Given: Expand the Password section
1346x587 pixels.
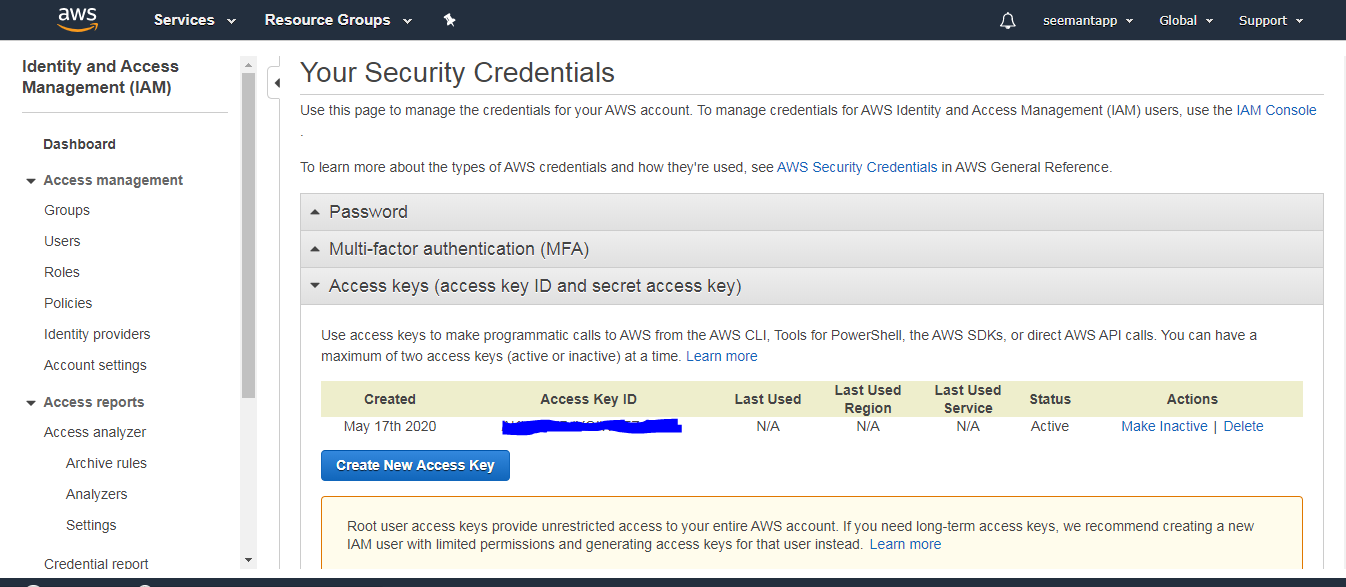Looking at the screenshot, I should 811,212.
